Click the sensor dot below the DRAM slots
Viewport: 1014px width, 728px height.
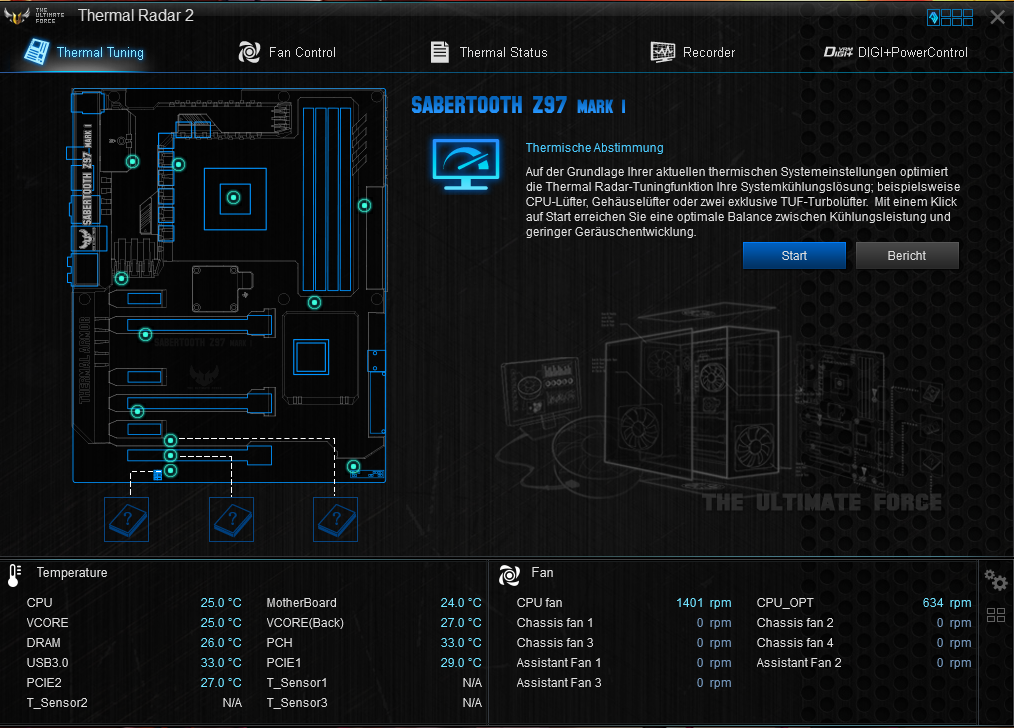click(314, 302)
